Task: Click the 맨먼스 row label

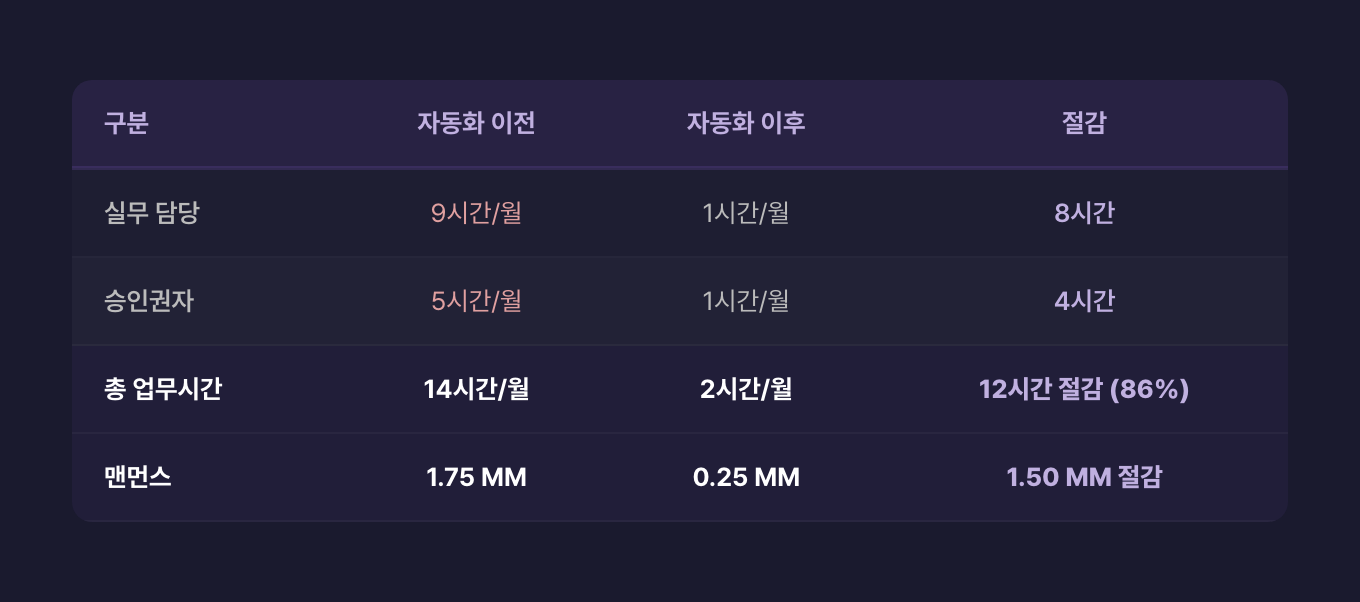Action: click(x=138, y=477)
